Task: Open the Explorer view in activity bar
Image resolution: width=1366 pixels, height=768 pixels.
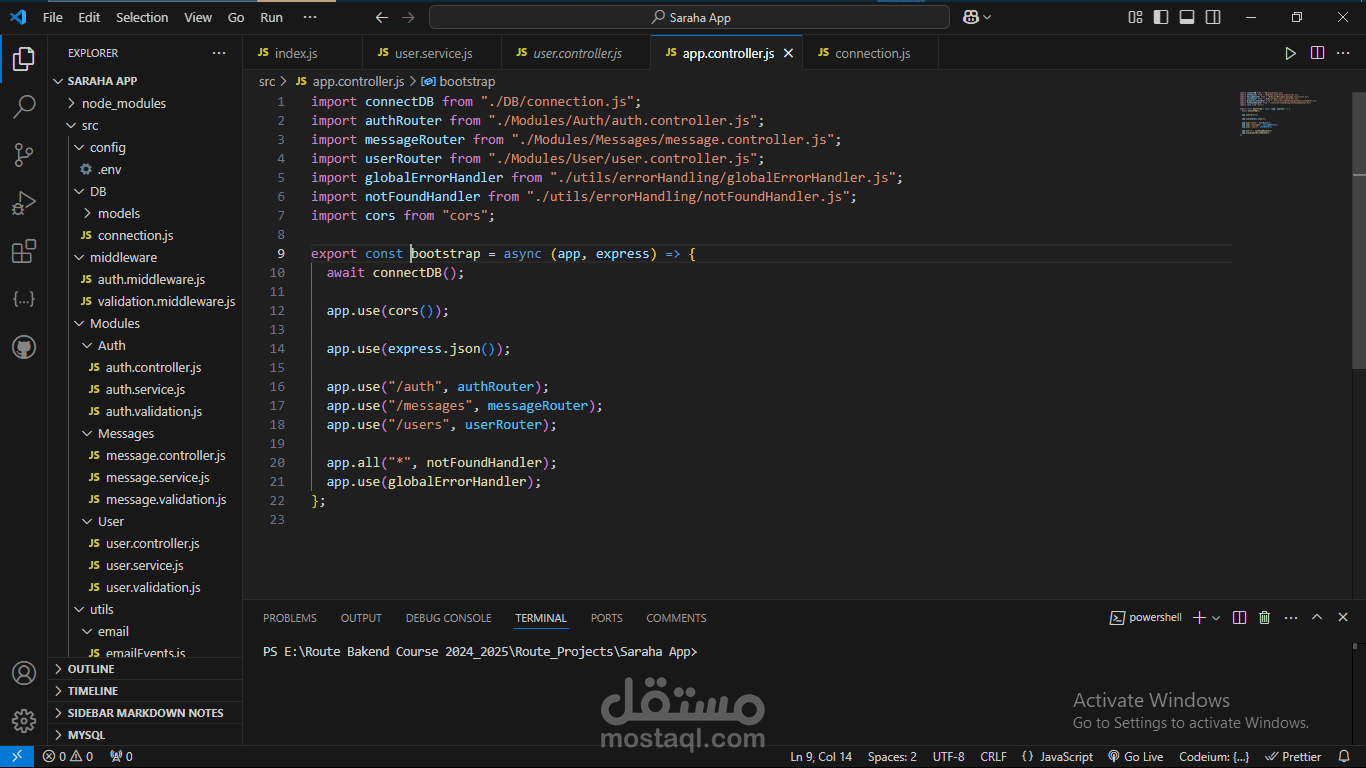Action: coord(24,59)
